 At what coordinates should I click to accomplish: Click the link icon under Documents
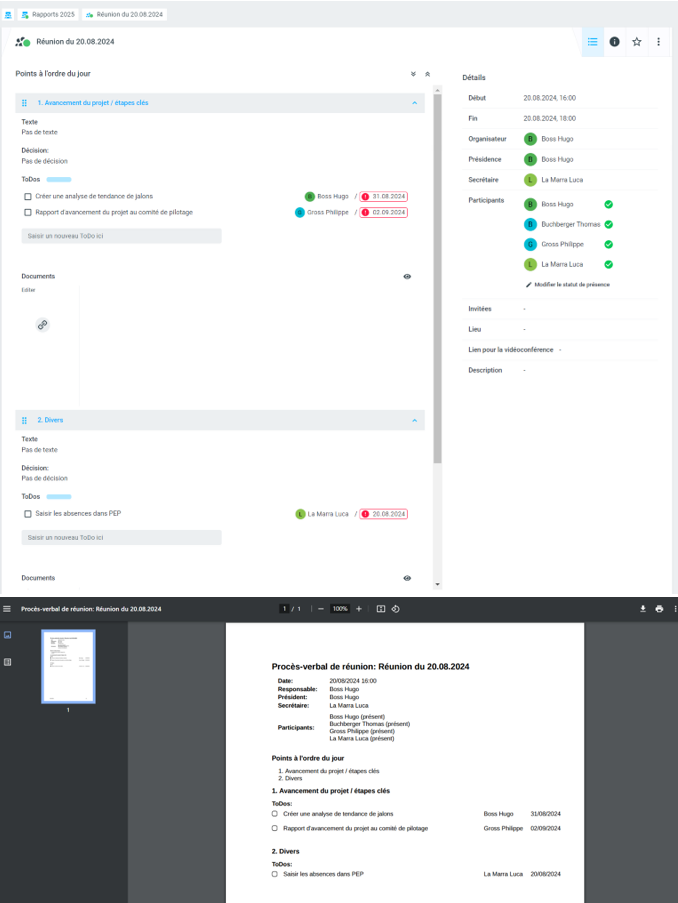43,325
